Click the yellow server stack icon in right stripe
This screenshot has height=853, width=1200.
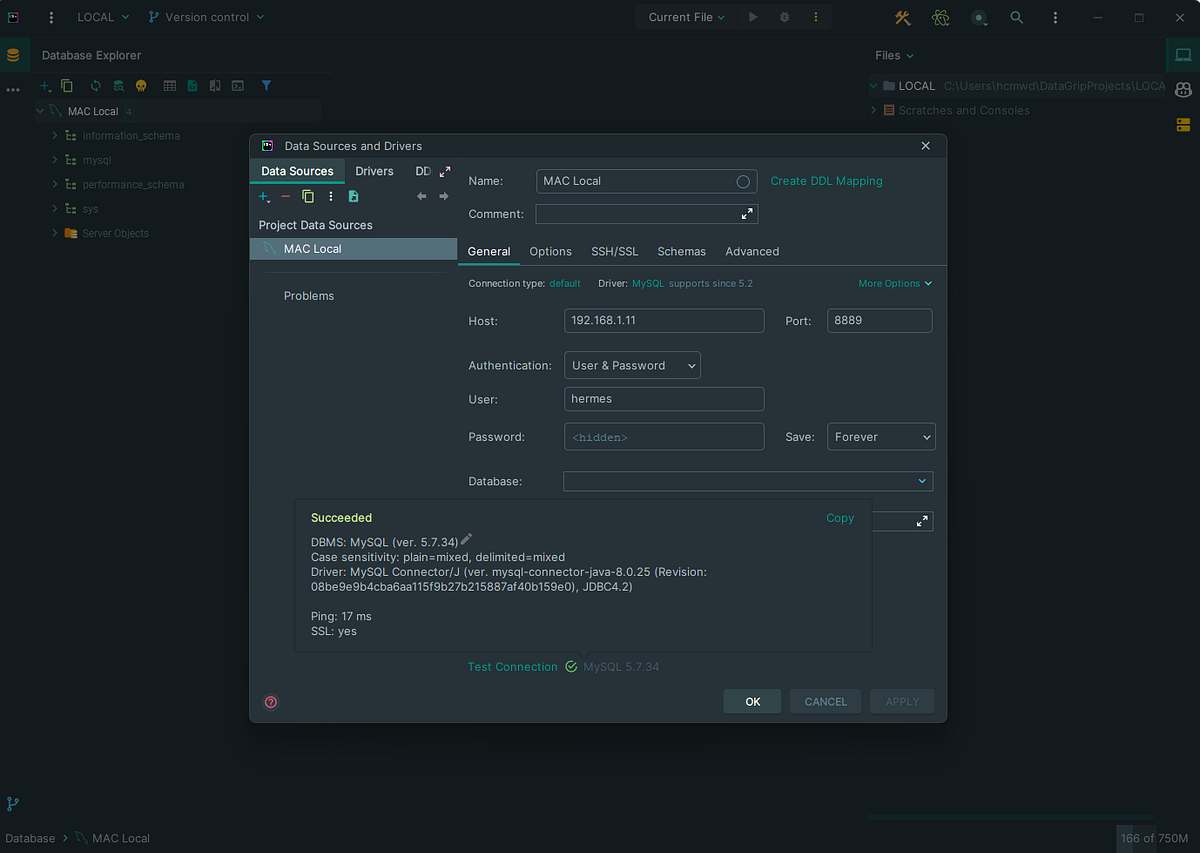(1183, 125)
